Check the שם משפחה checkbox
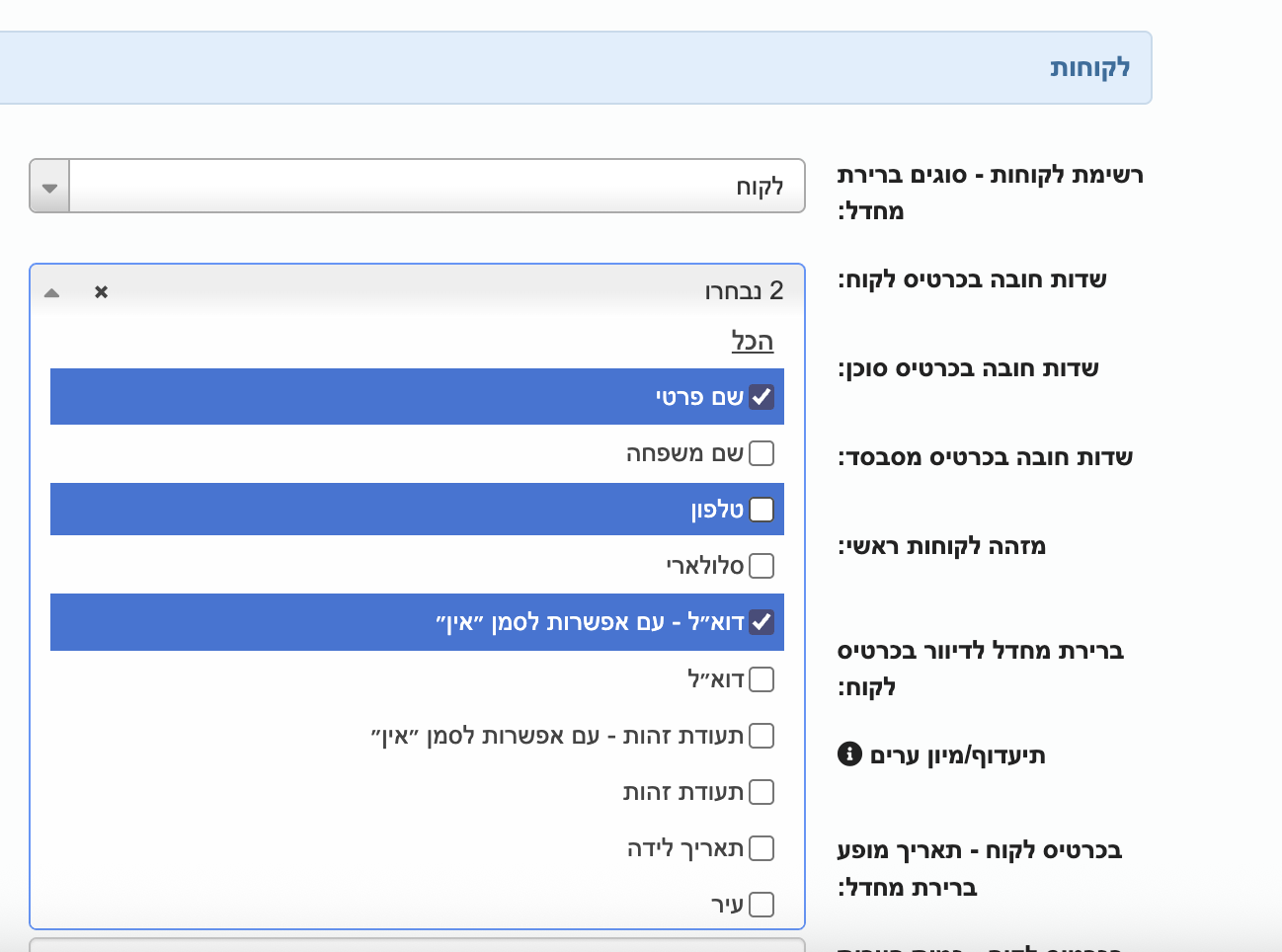This screenshot has height=952, width=1282. tap(761, 453)
